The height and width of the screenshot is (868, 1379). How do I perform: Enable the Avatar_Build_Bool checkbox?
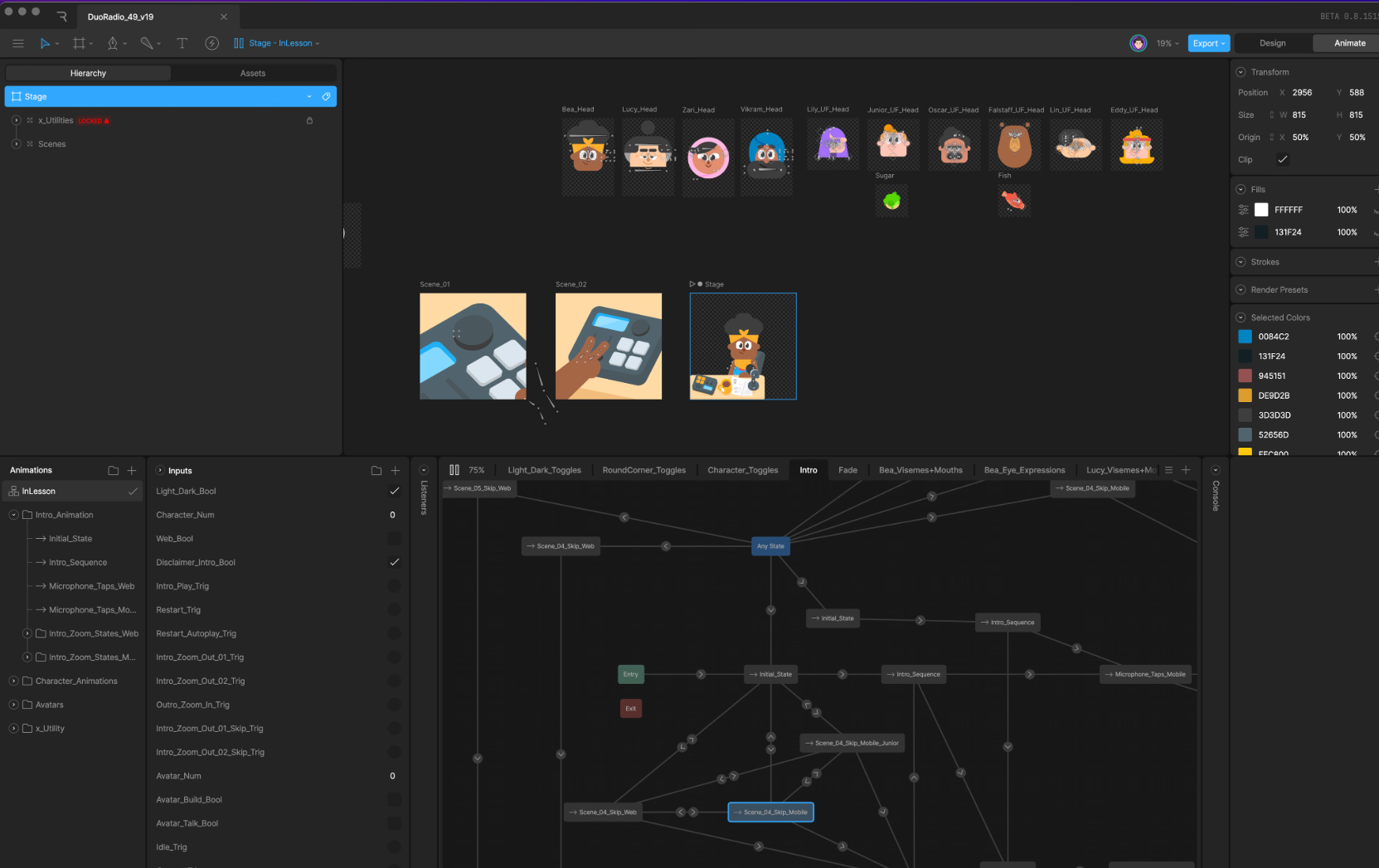coord(395,800)
